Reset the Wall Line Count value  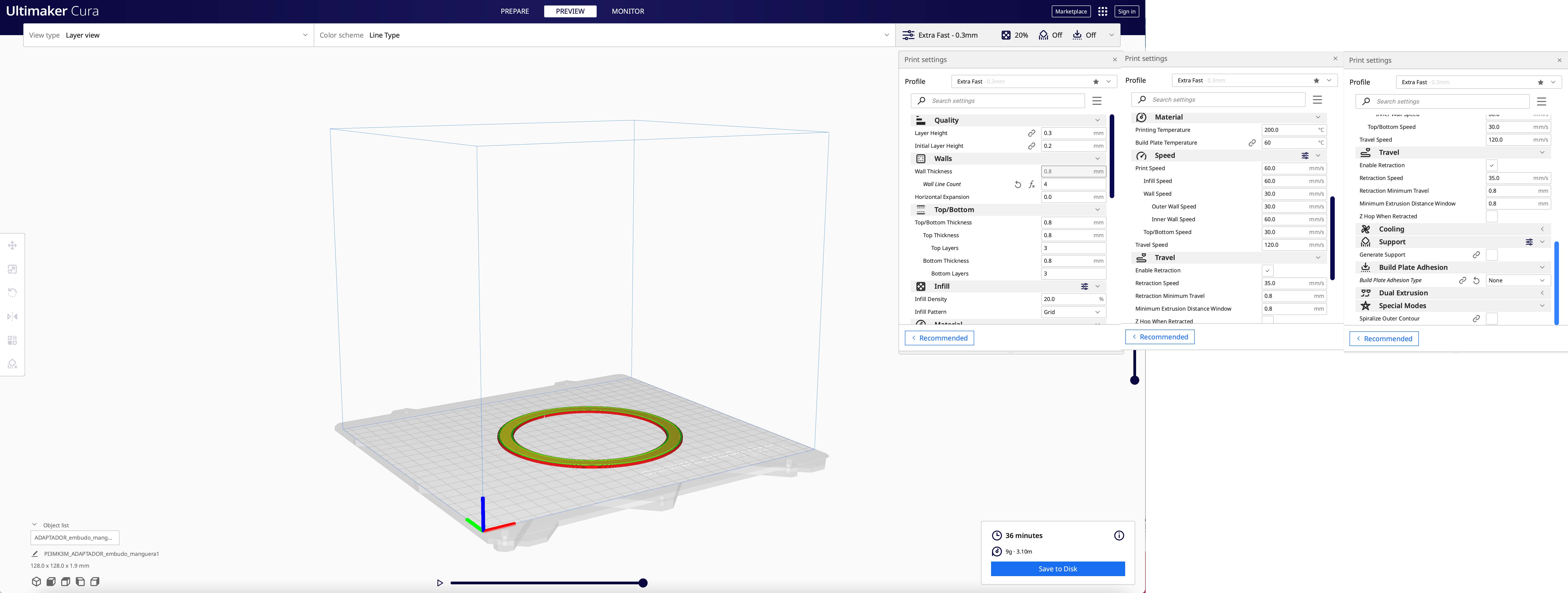1018,185
